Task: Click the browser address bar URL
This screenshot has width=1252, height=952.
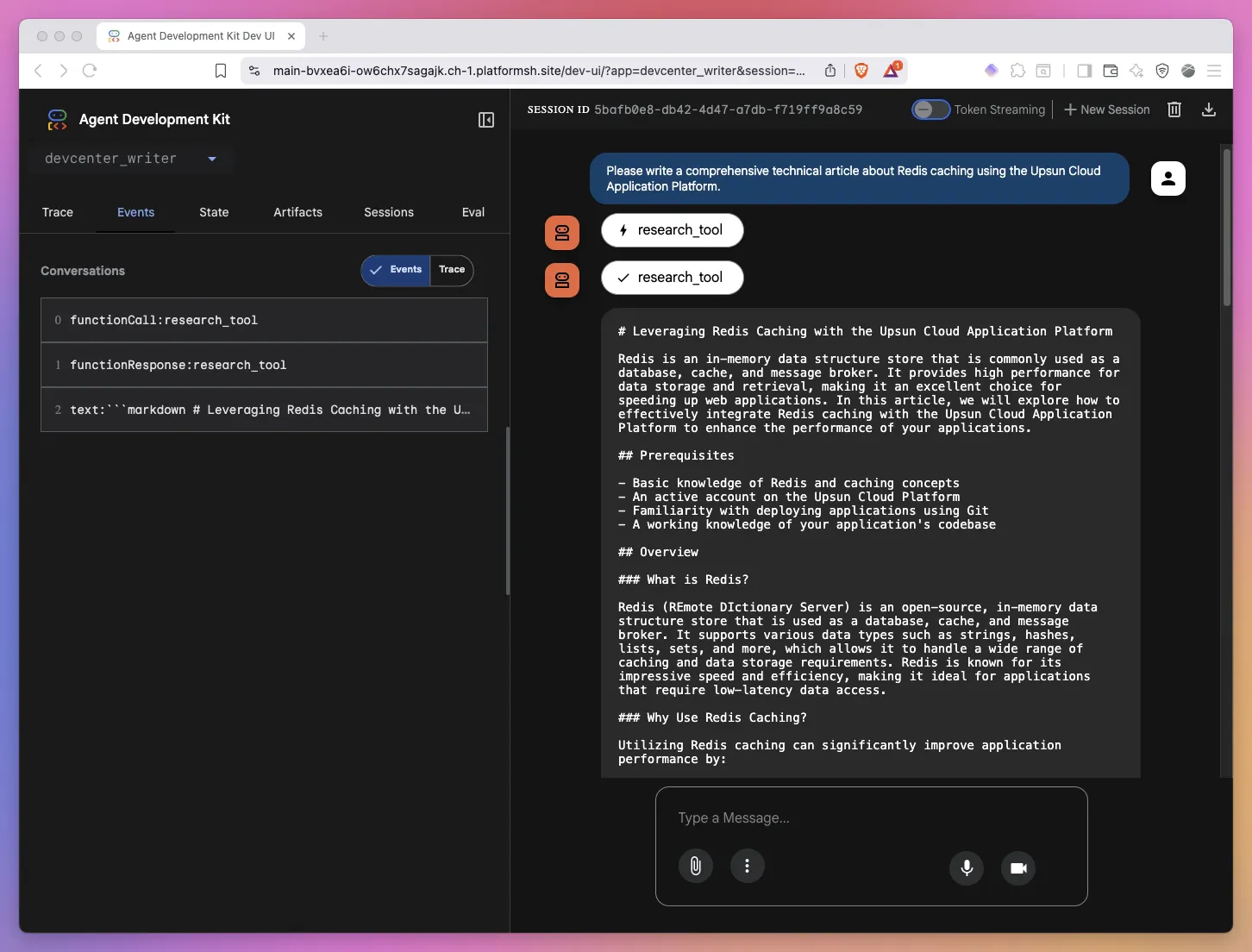Action: tap(539, 71)
